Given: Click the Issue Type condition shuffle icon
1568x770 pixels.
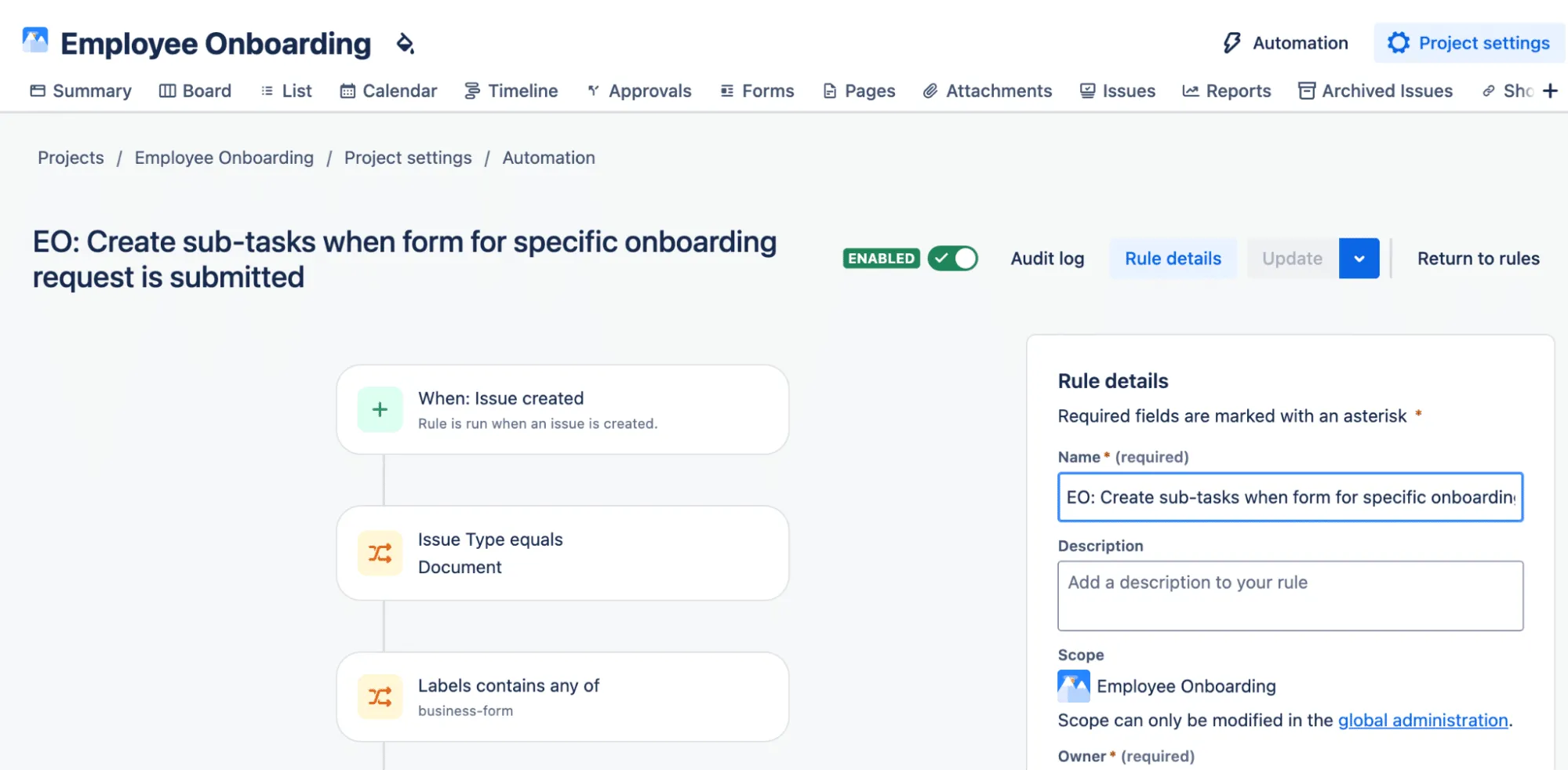Looking at the screenshot, I should [x=380, y=554].
